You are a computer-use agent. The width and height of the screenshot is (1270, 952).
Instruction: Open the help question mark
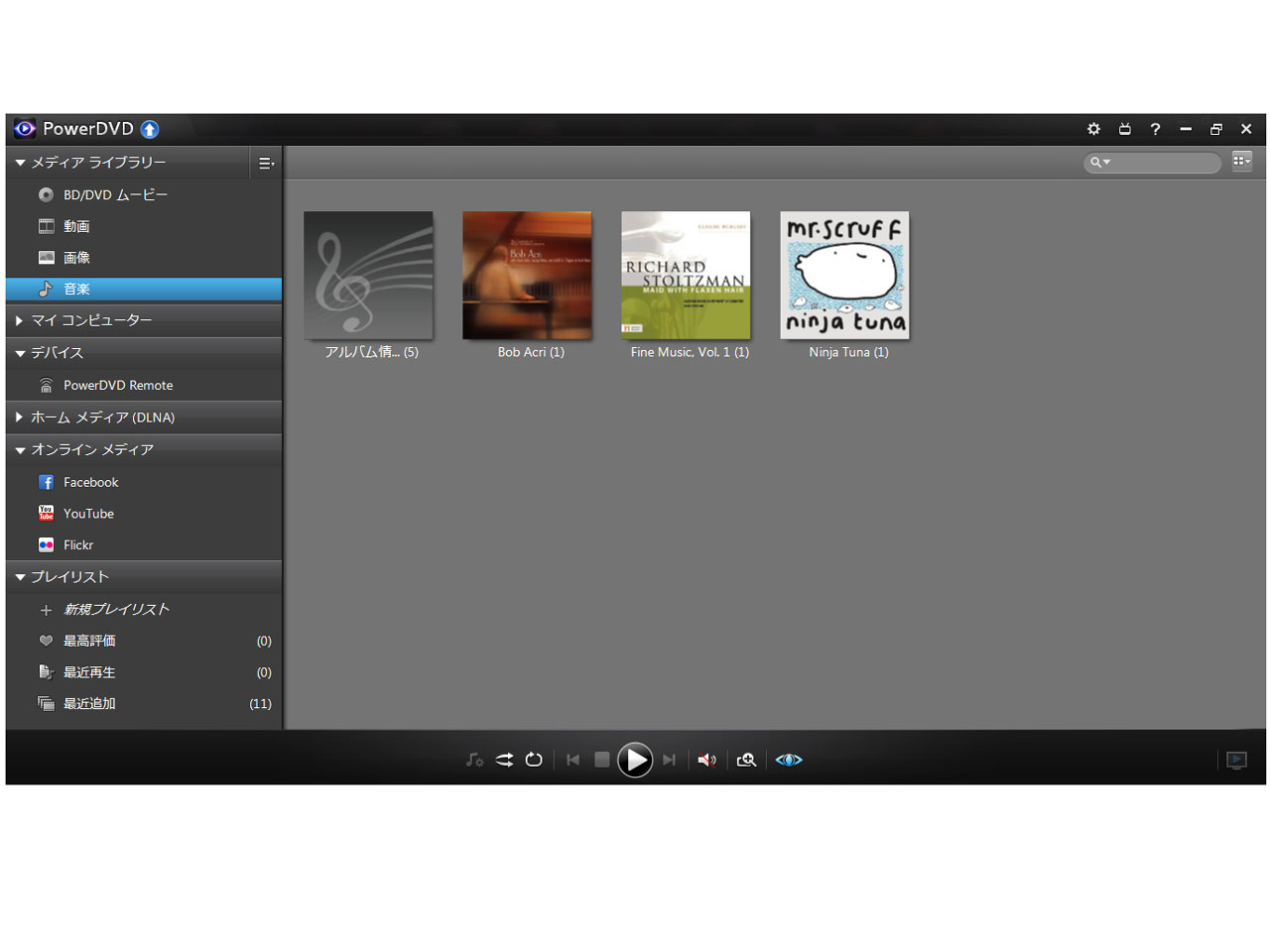click(x=1155, y=129)
